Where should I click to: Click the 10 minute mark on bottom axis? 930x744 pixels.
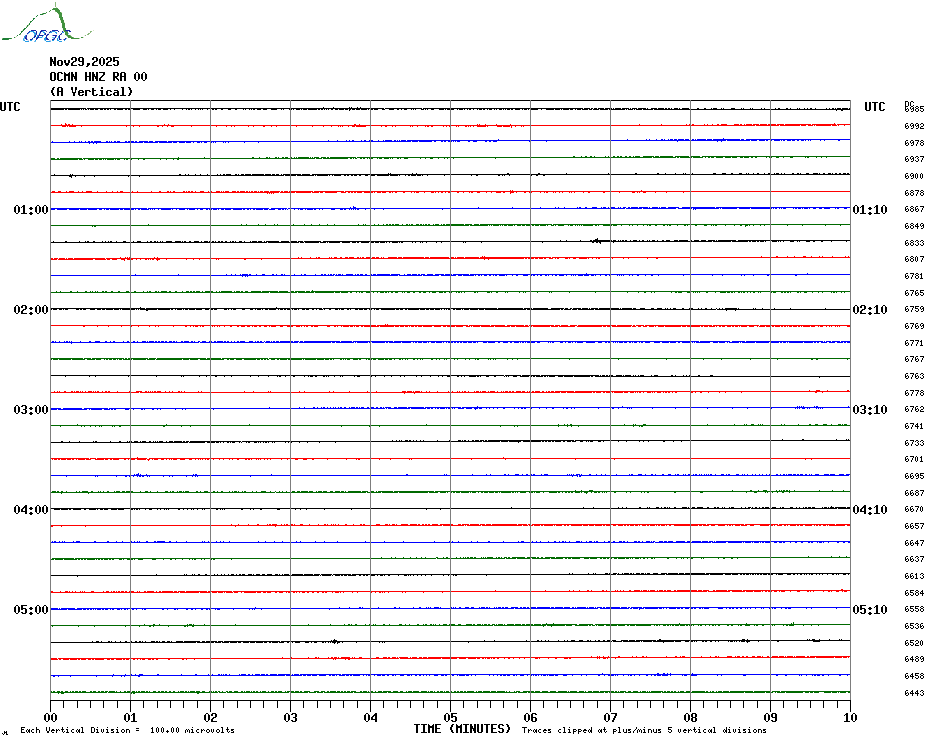[x=849, y=717]
